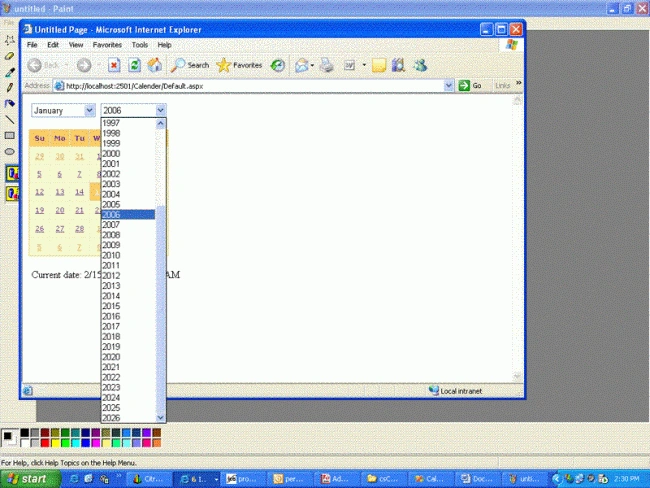Pick the red color swatch in palette

(x=45, y=443)
